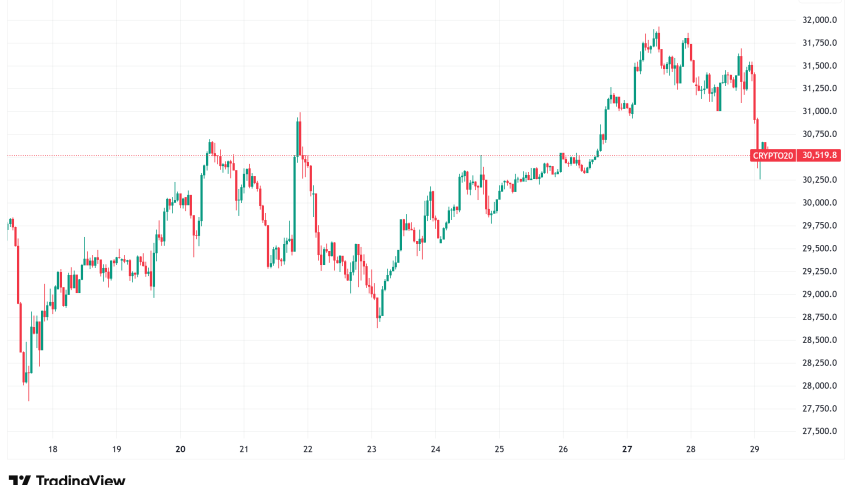Select the bold 27 date marker
The width and height of the screenshot is (852, 485).
(x=627, y=450)
